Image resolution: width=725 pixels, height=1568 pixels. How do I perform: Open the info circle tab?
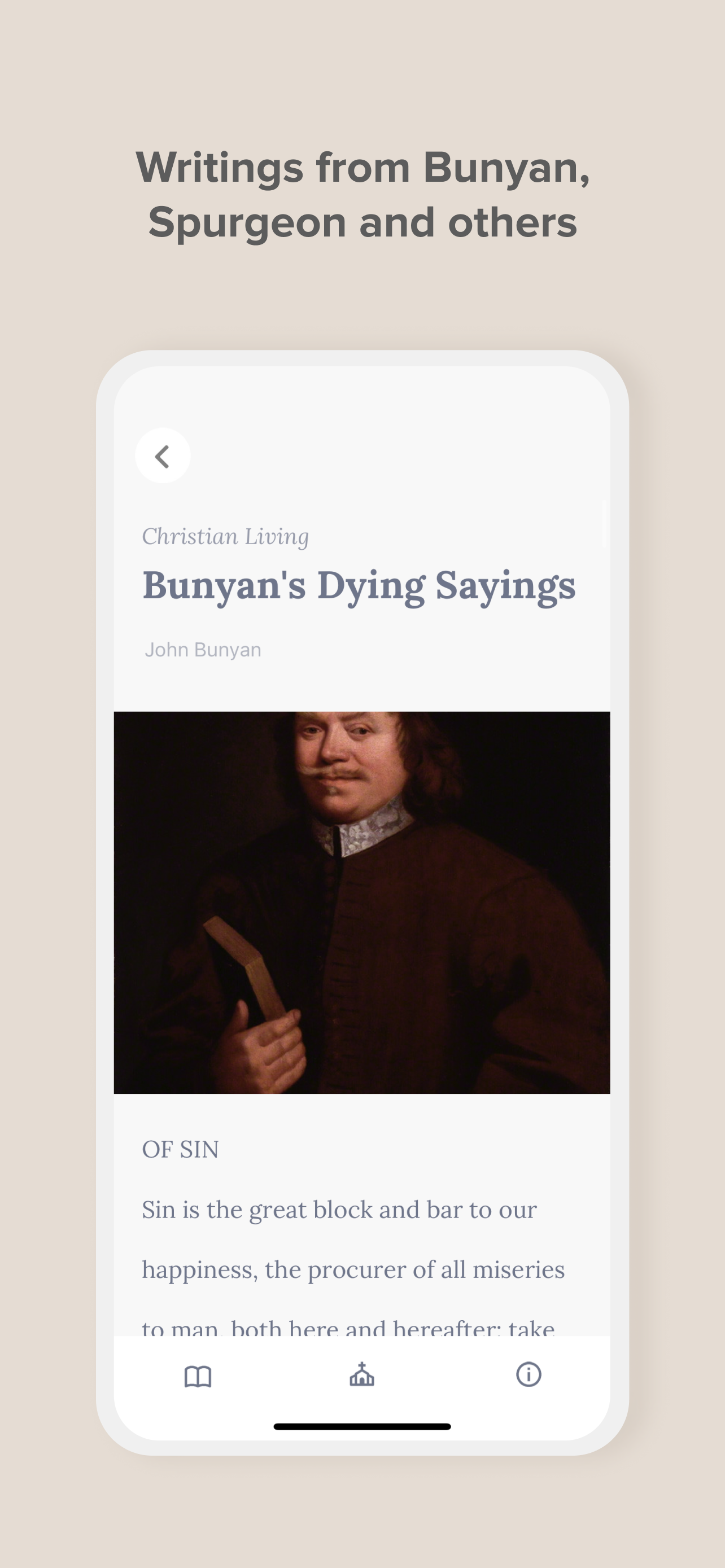tap(529, 1374)
